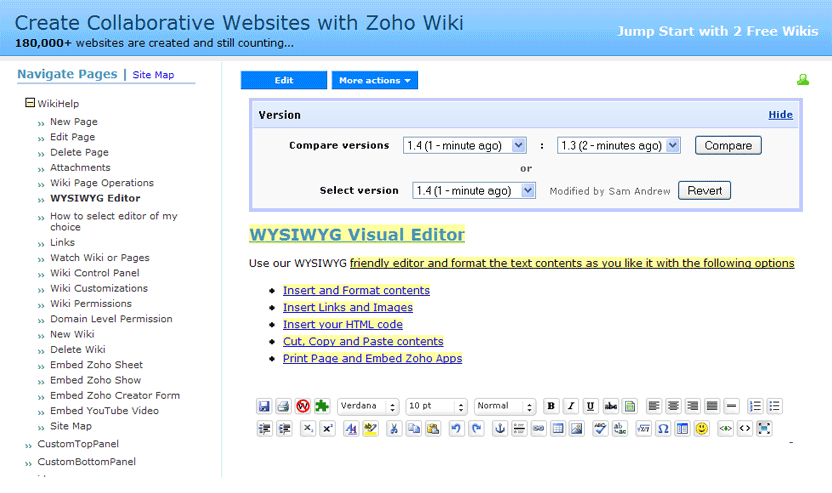Toggle Underline formatting button

590,406
